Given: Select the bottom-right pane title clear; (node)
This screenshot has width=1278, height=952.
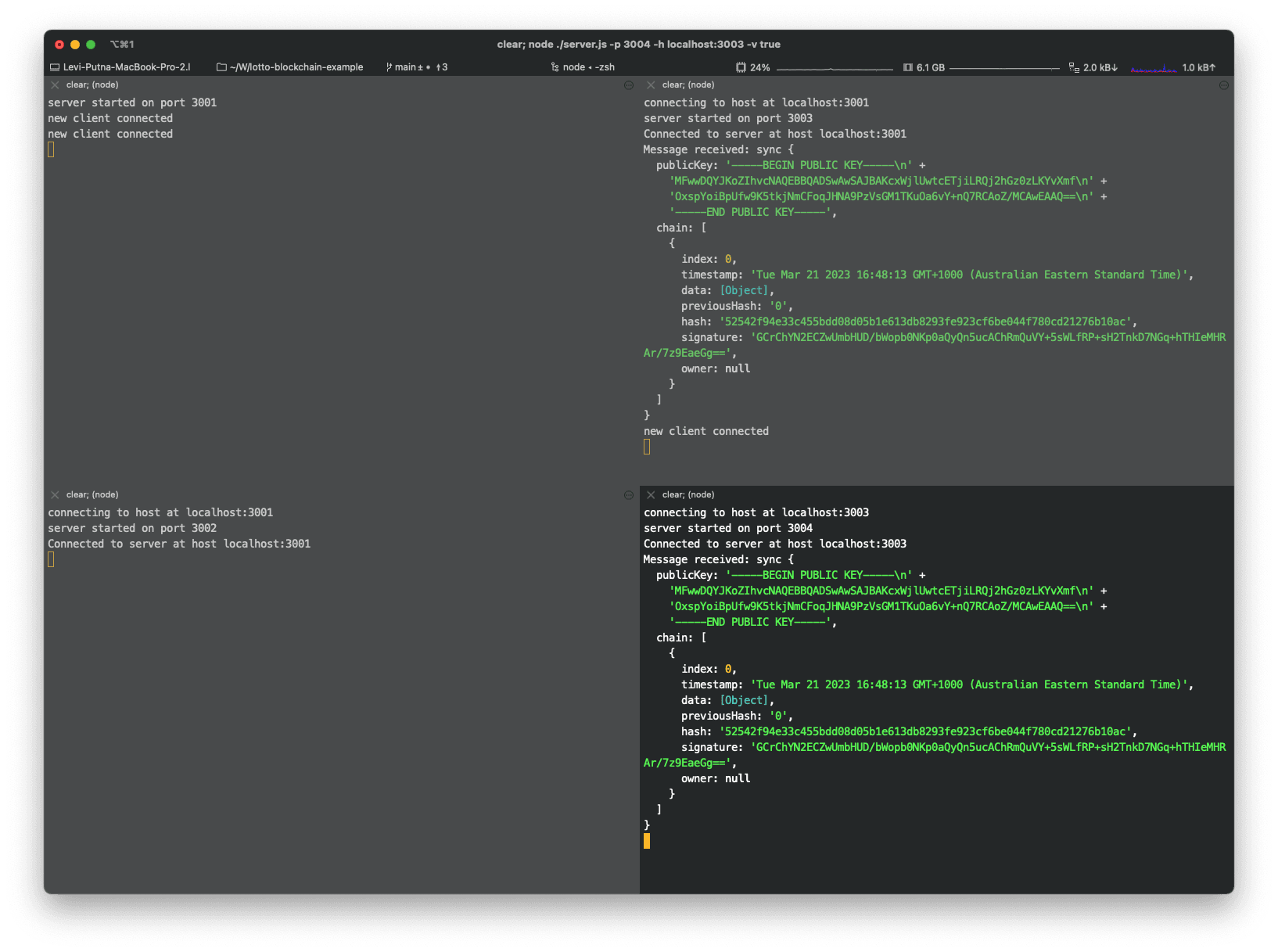Looking at the screenshot, I should (688, 495).
